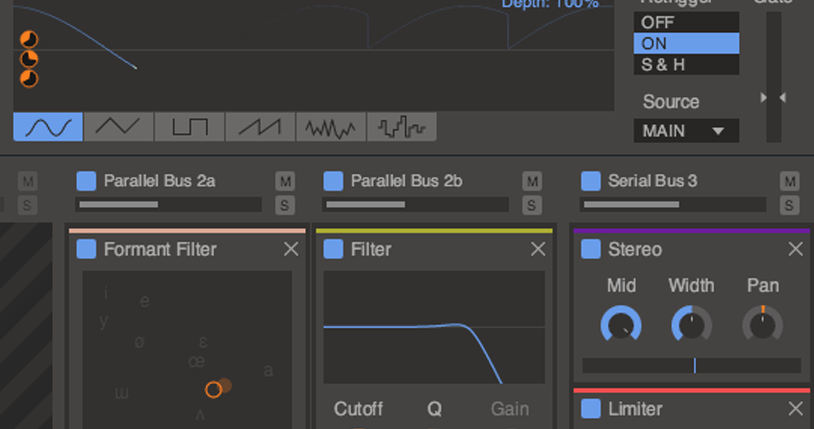Toggle the Limiter module on or off
Viewport: 814px width, 429px height.
click(x=591, y=409)
